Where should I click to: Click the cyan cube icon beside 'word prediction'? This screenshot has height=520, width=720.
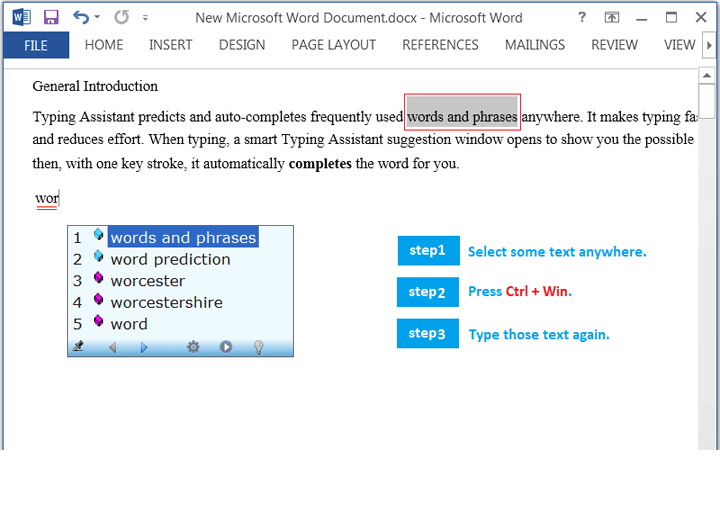click(x=98, y=256)
